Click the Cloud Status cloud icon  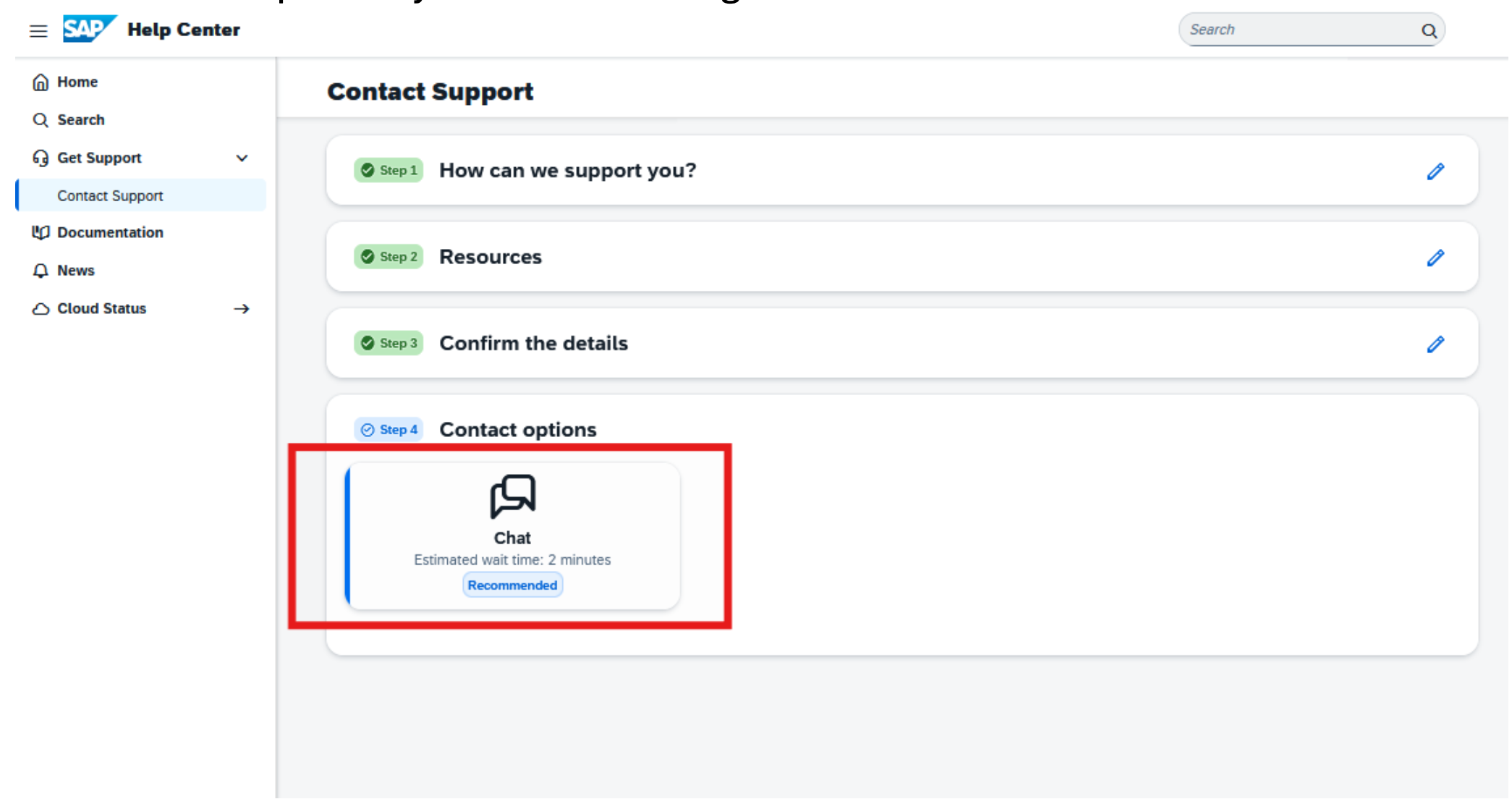click(x=41, y=309)
